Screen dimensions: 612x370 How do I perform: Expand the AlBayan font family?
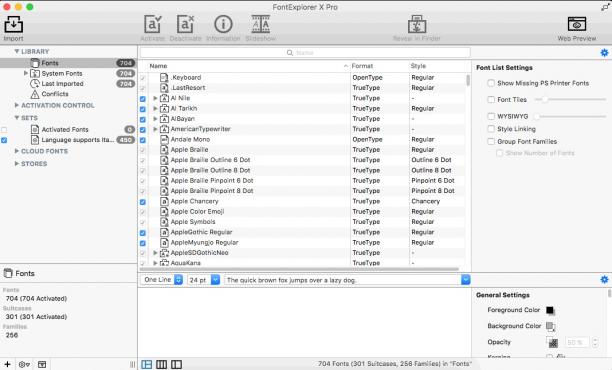155,119
